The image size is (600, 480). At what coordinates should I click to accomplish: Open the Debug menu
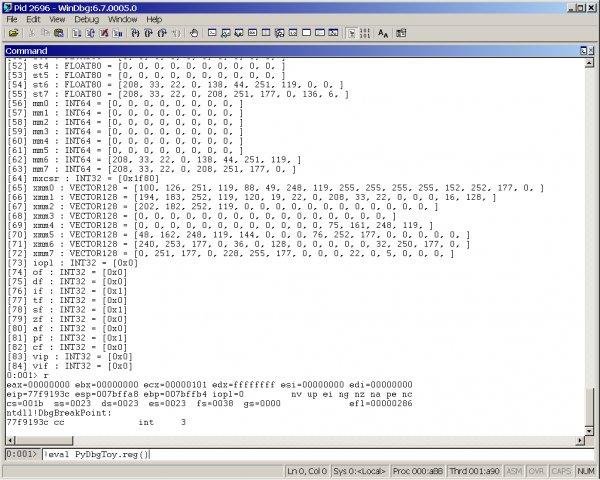point(86,19)
